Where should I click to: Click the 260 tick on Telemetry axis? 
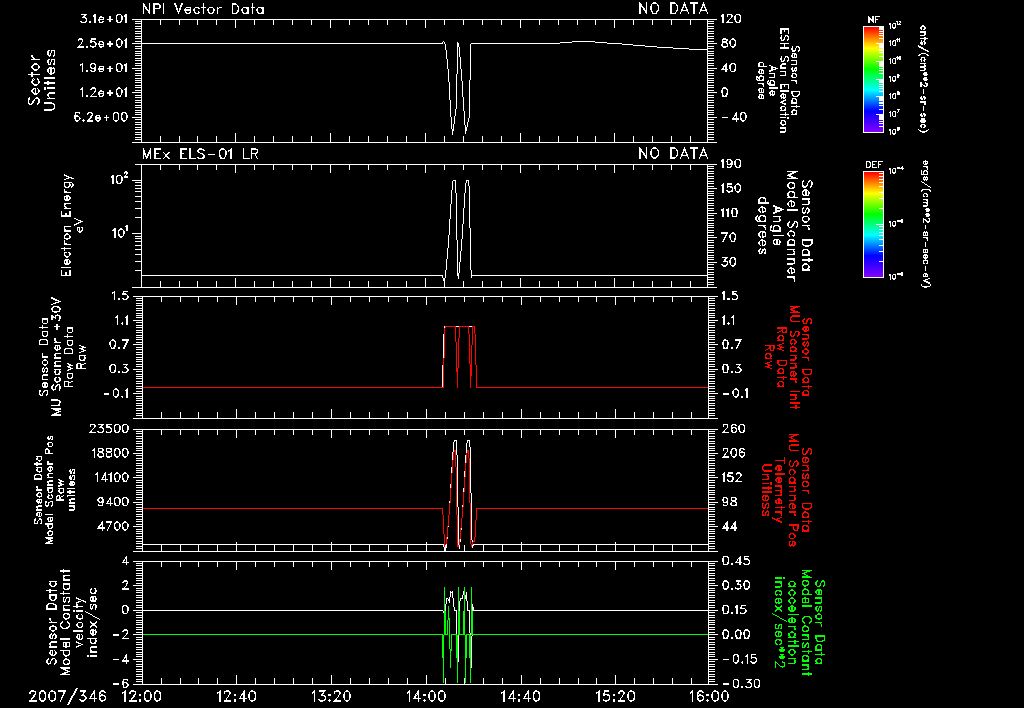[x=731, y=428]
